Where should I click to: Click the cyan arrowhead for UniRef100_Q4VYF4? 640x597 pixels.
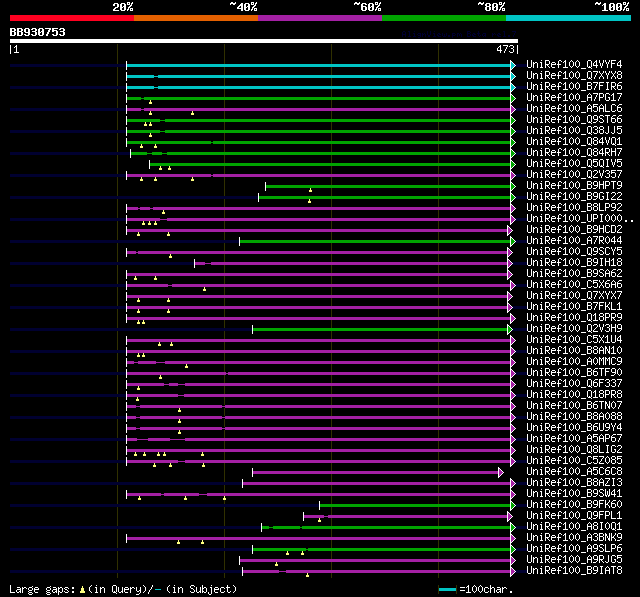[x=513, y=65]
